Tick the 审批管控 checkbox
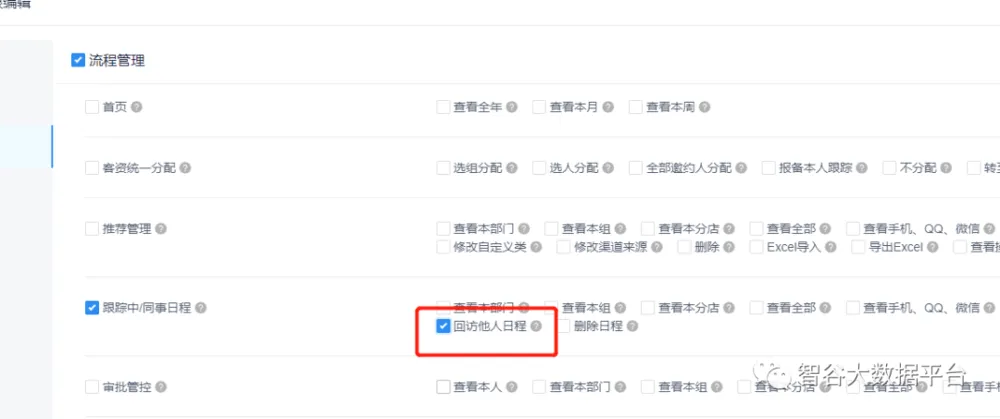 click(x=92, y=387)
